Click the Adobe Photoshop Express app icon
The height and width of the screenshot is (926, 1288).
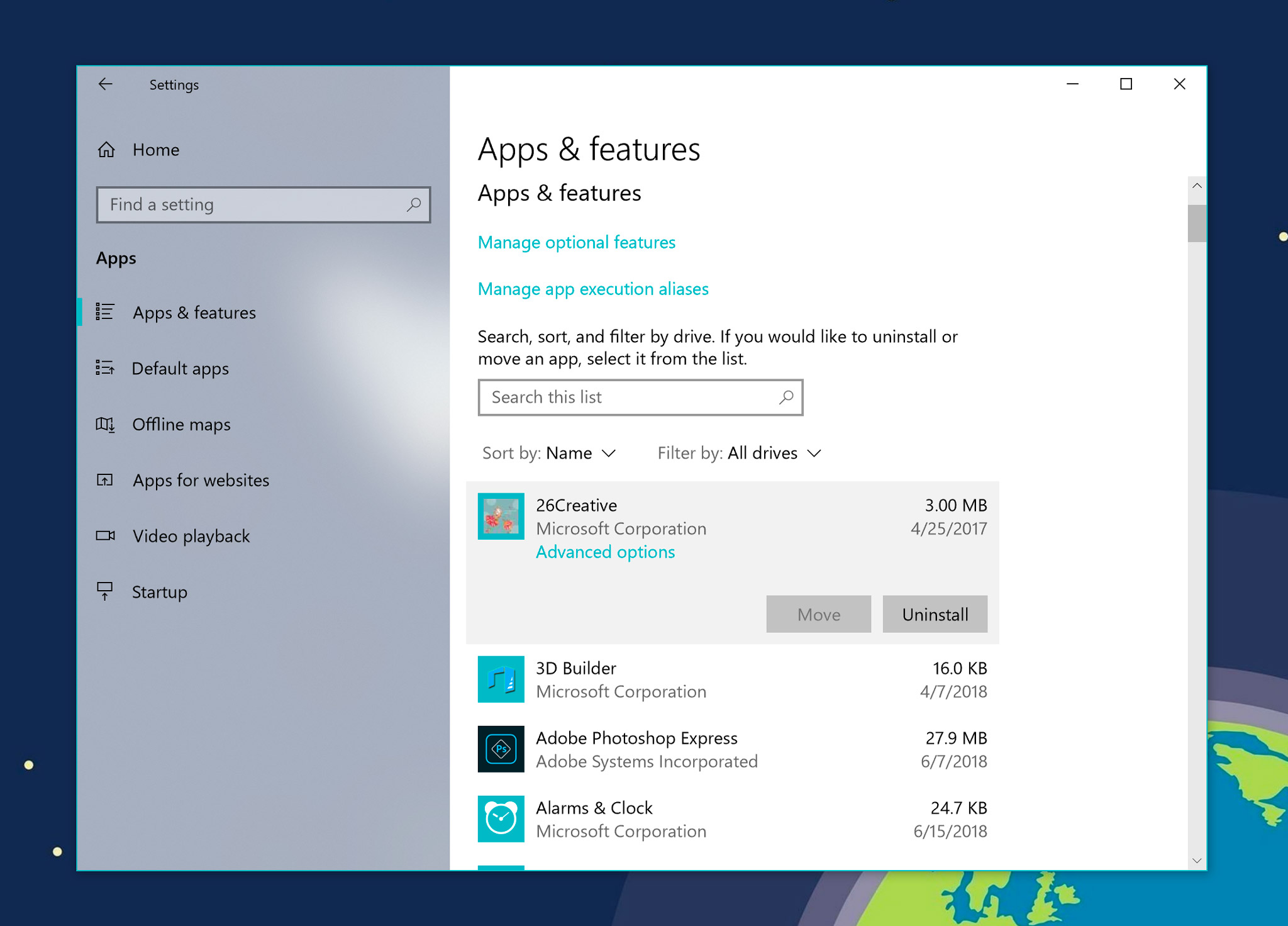[x=501, y=749]
